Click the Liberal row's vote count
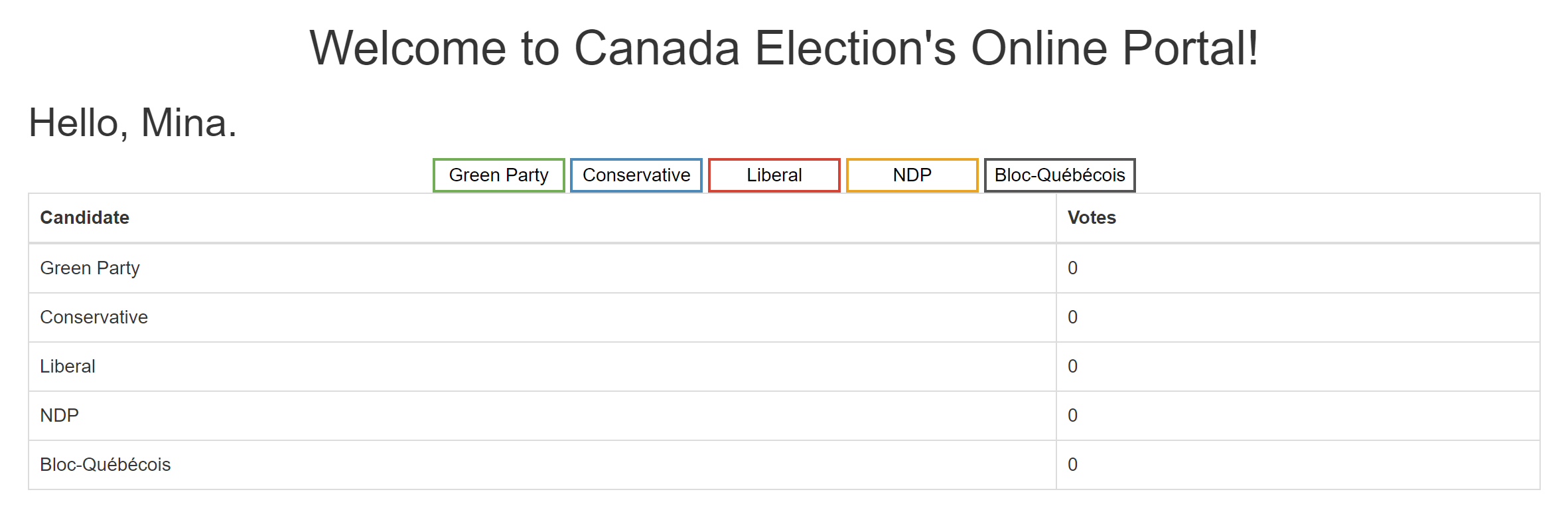This screenshot has width=1568, height=516. click(x=1298, y=367)
